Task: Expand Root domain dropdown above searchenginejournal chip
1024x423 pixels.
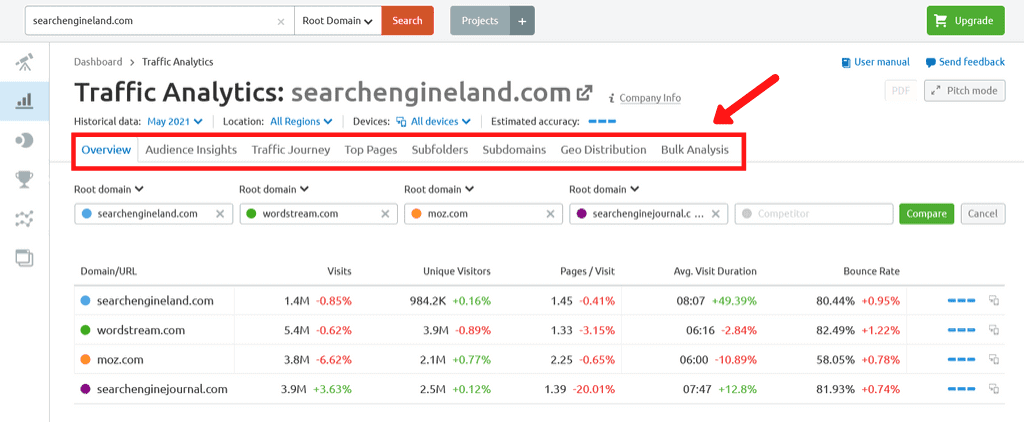Action: coord(605,189)
